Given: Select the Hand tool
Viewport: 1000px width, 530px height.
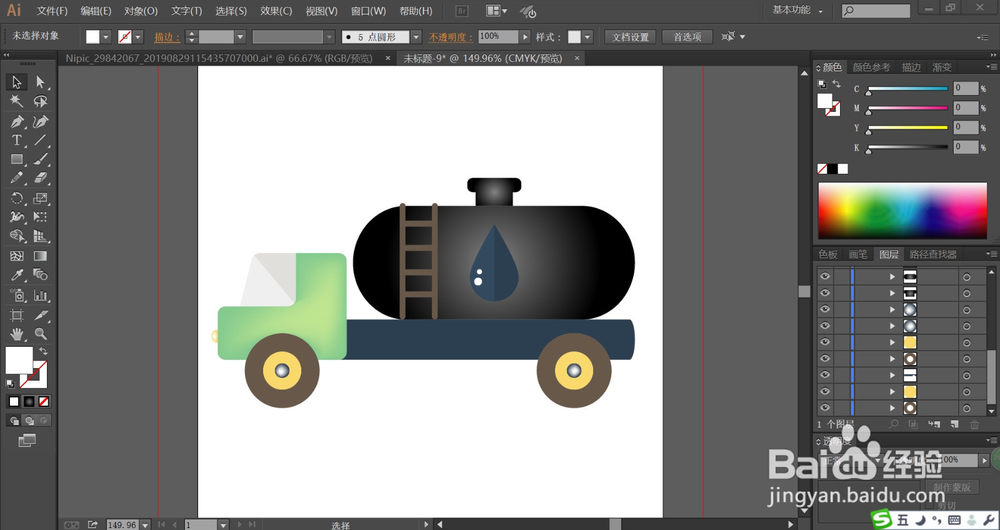Looking at the screenshot, I should pos(17,334).
